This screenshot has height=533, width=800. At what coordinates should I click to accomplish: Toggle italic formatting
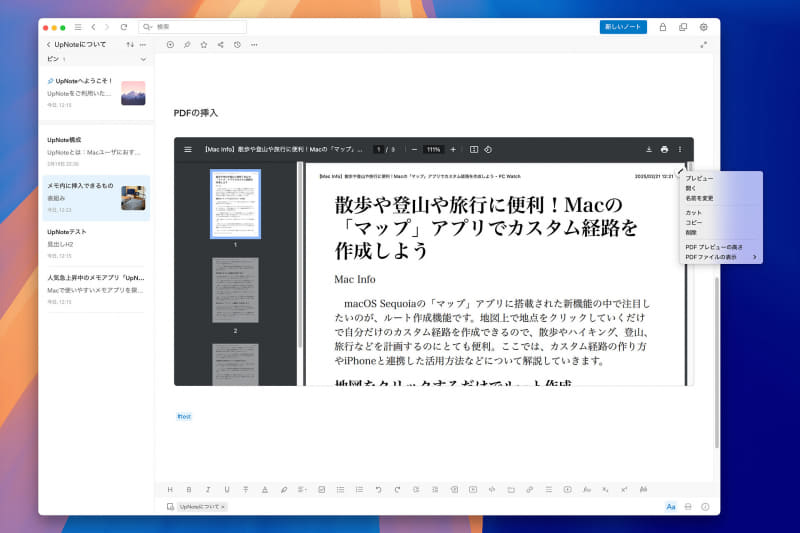tap(208, 490)
